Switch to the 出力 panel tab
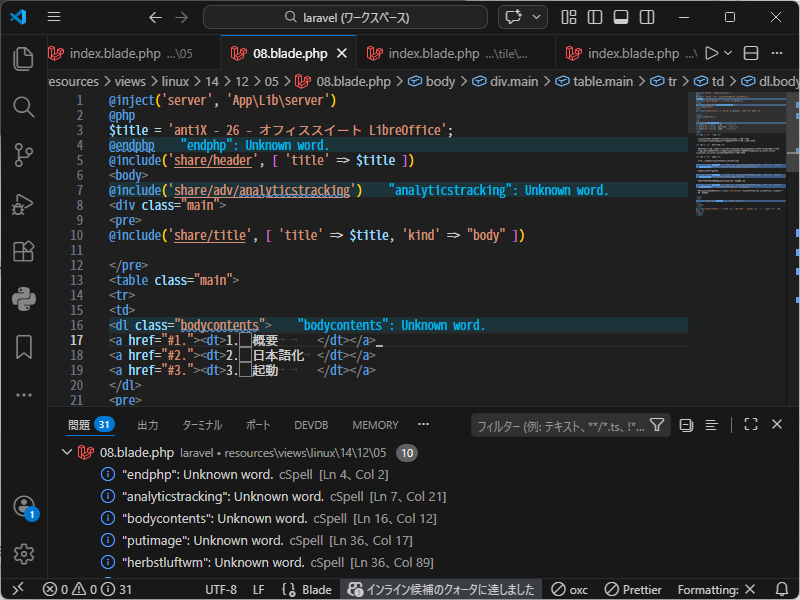Image resolution: width=800 pixels, height=600 pixels. click(148, 425)
